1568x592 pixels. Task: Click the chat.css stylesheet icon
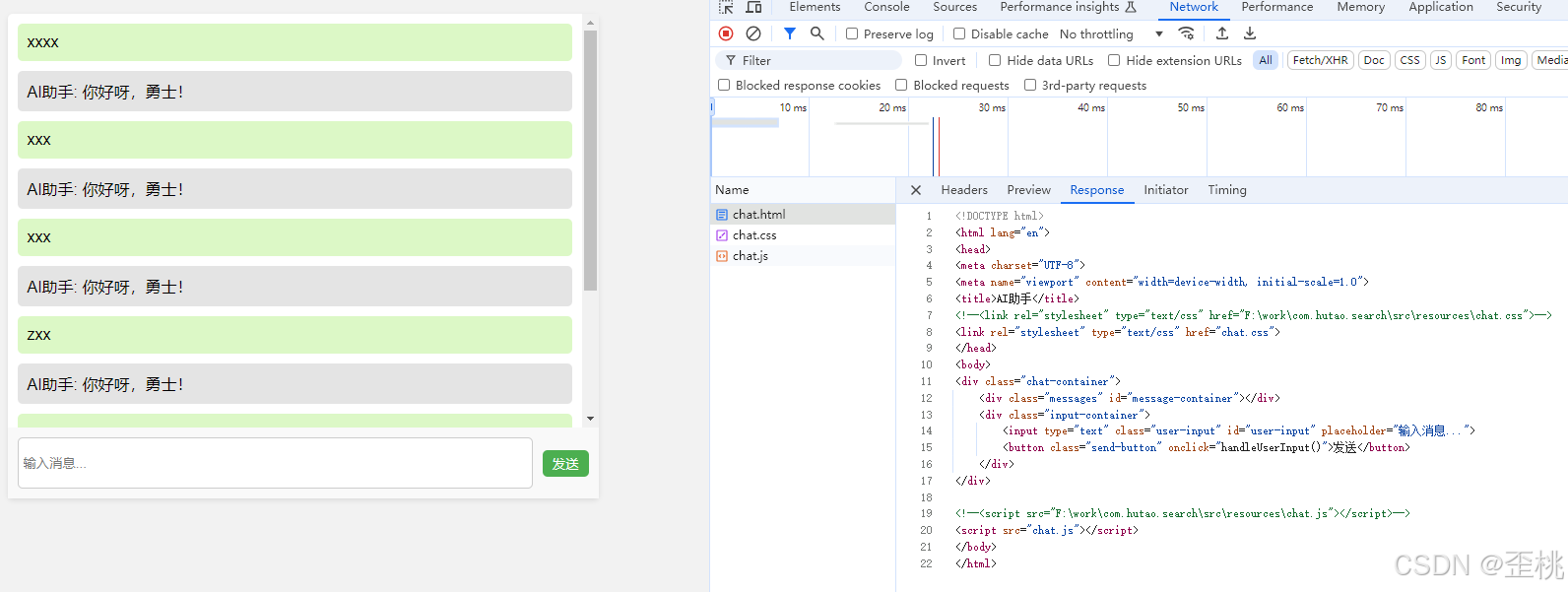[722, 235]
